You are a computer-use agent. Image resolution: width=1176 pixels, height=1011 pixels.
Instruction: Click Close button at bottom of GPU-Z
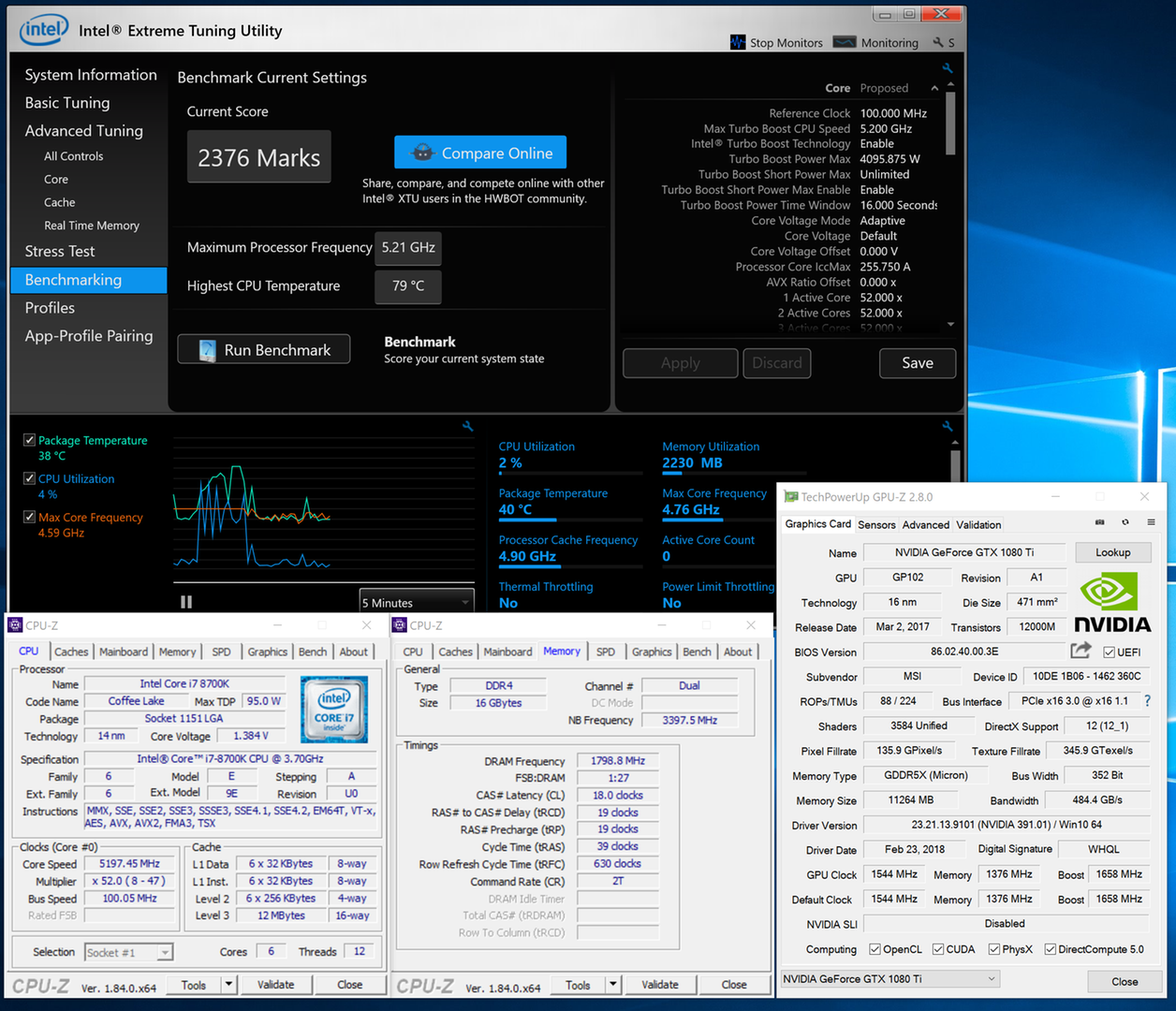tap(1125, 981)
